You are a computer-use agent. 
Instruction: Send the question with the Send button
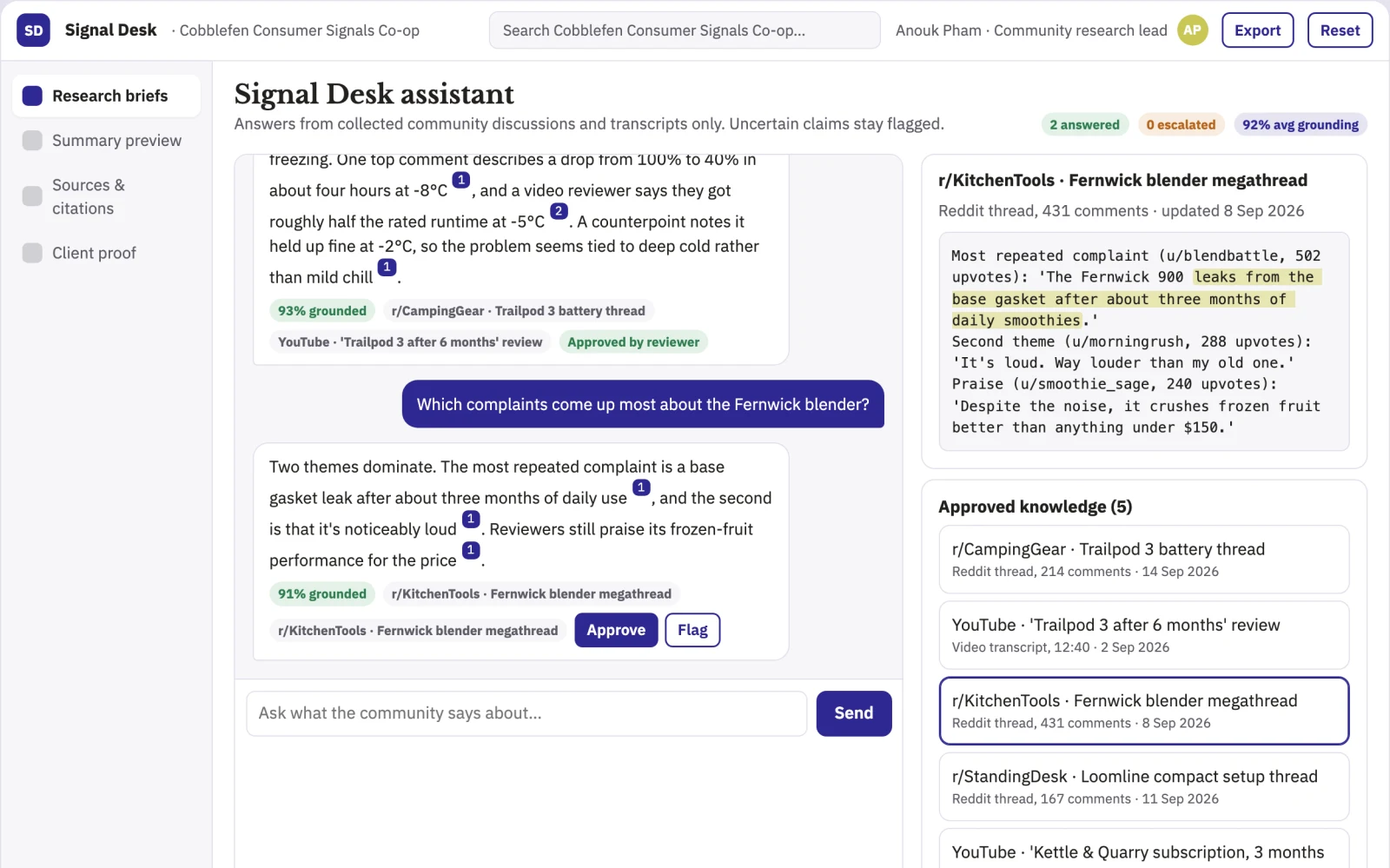(854, 713)
